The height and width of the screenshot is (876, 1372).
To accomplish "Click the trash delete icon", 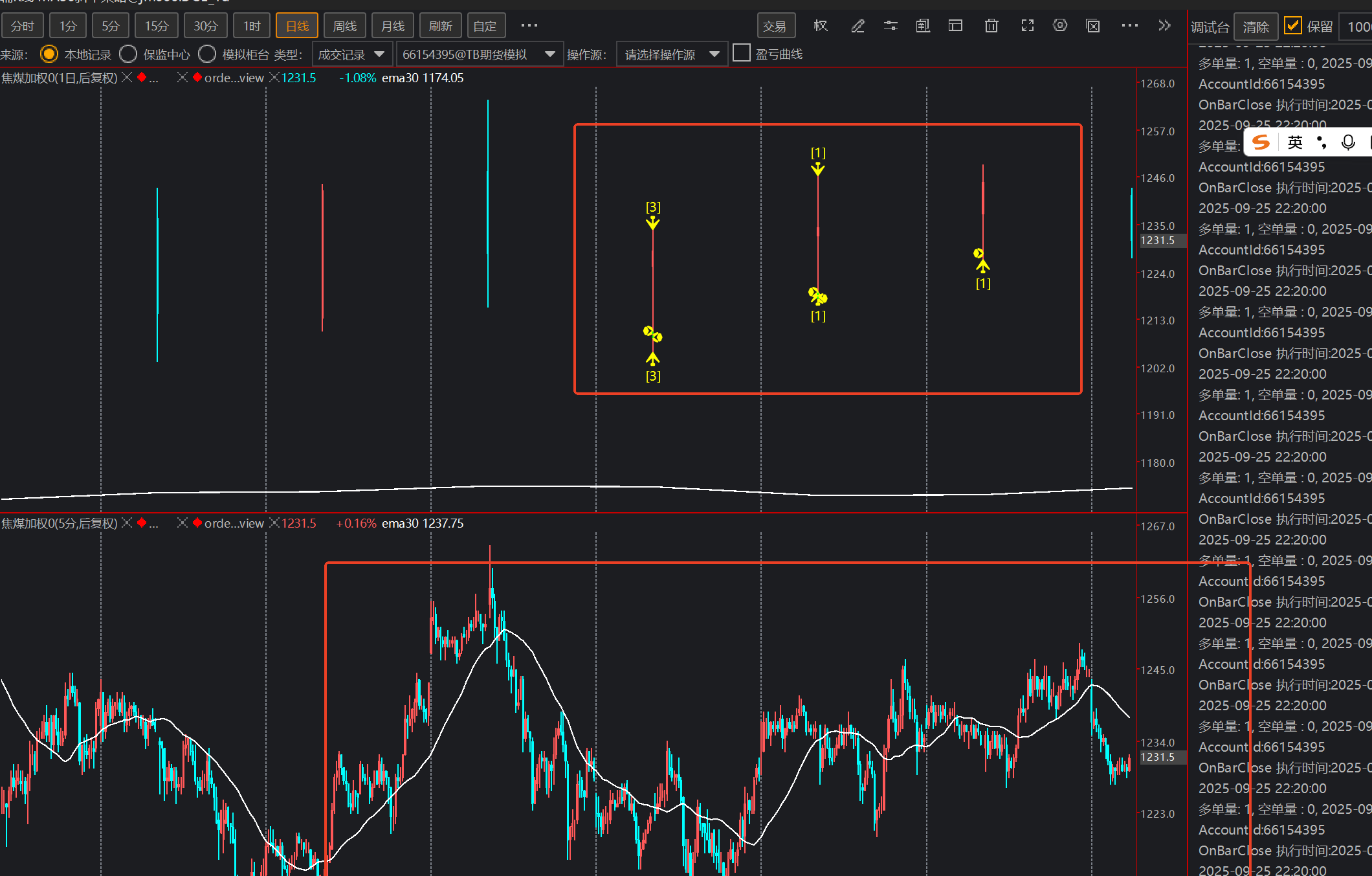I will (x=991, y=26).
